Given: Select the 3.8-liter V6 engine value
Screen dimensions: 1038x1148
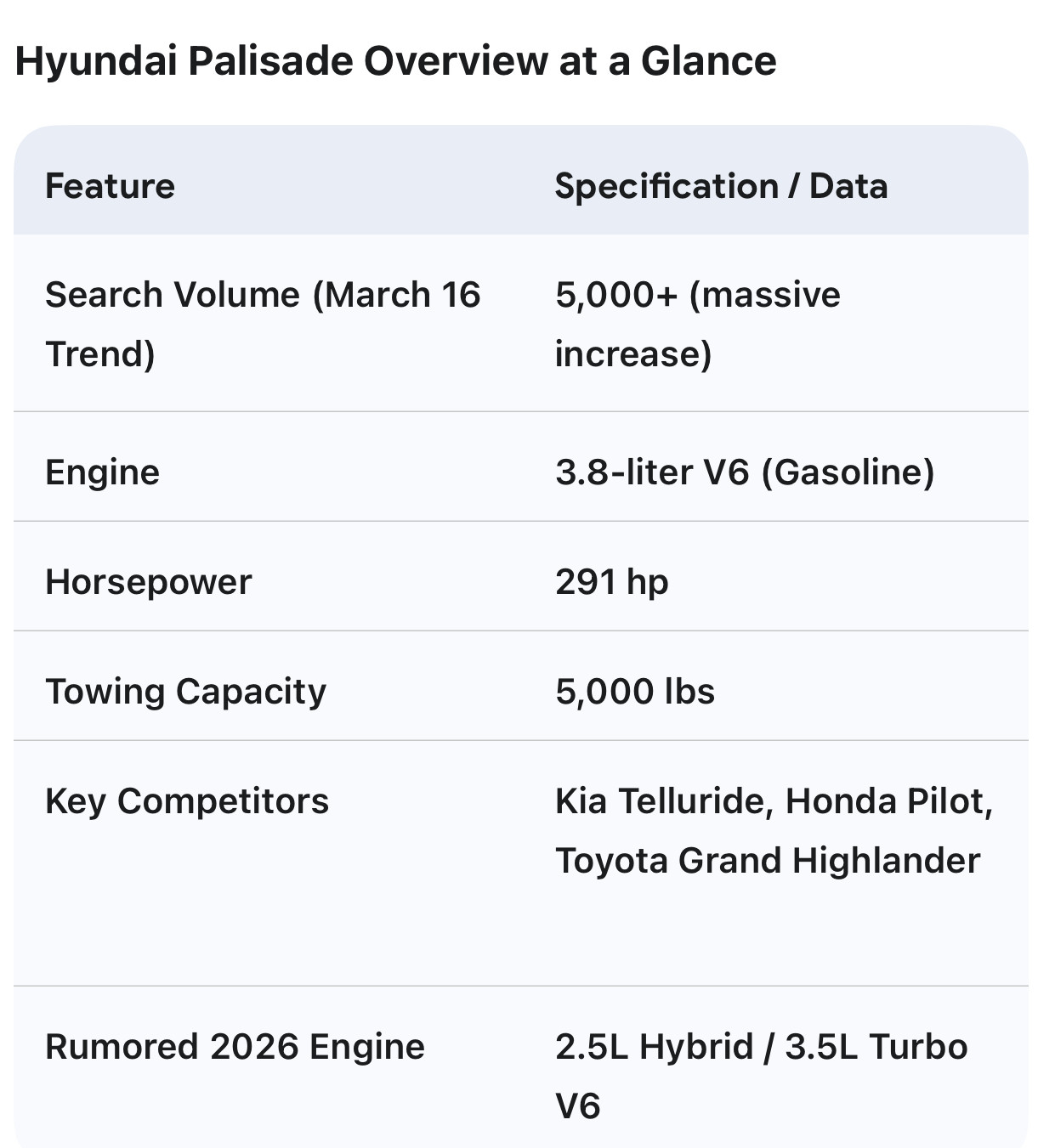Looking at the screenshot, I should tap(652, 472).
